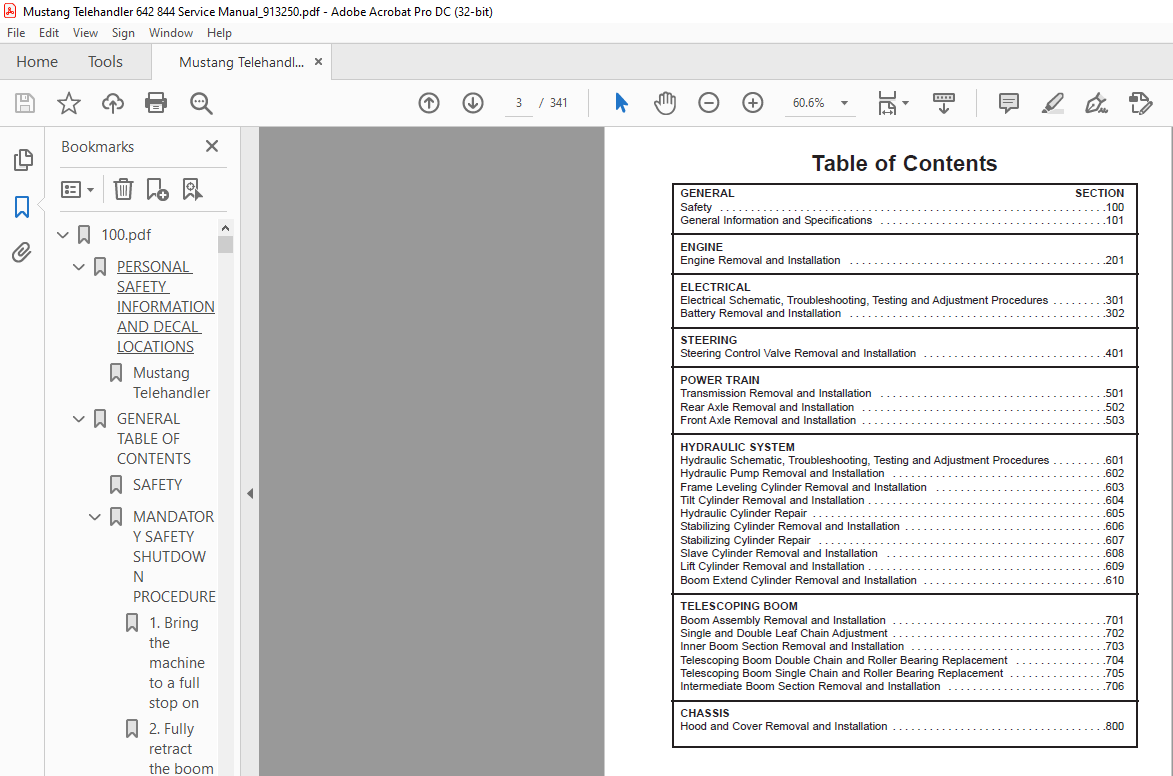
Task: Print the document with printer icon
Action: tap(156, 103)
